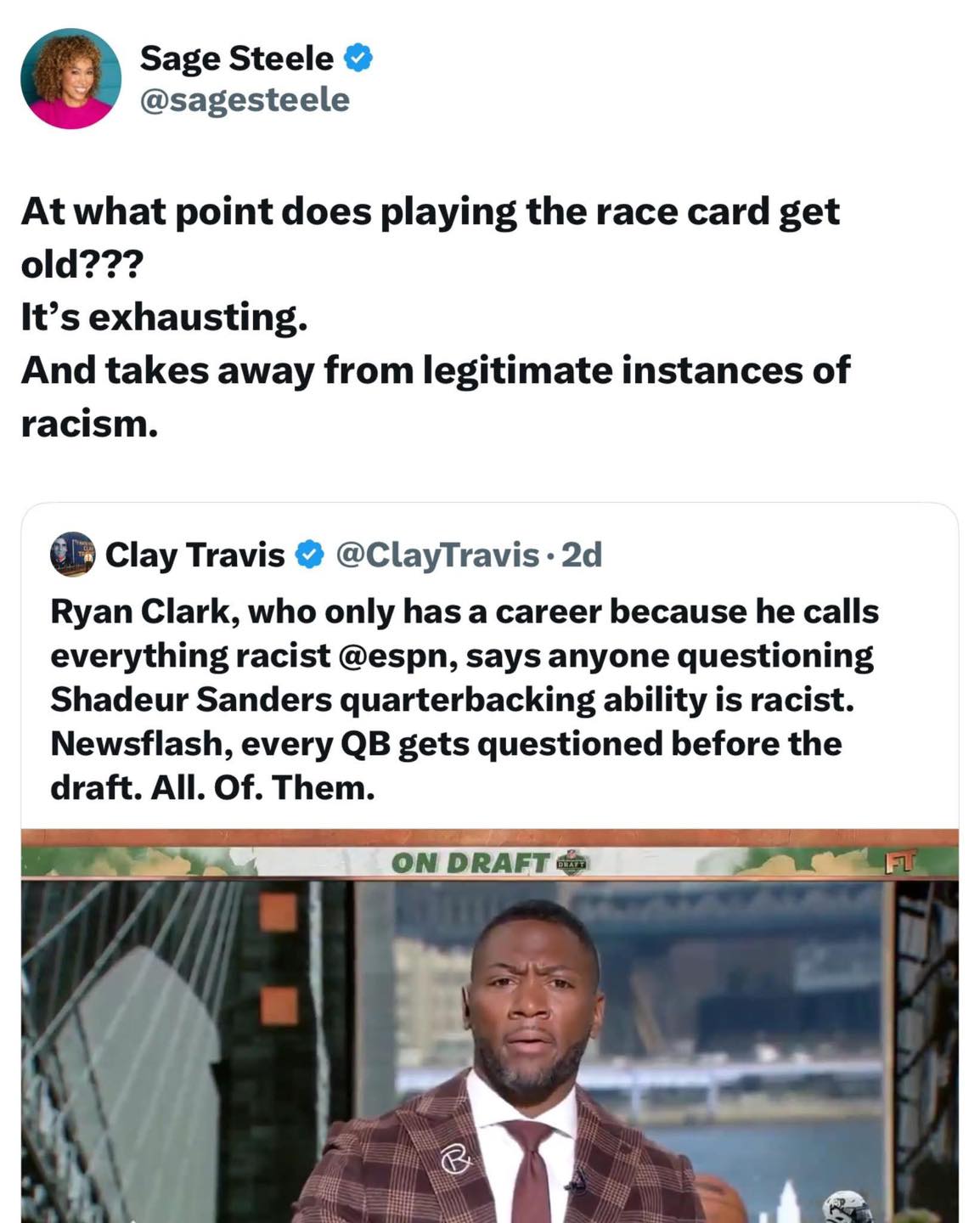
Task: Click Sage Steele's blue verified badge
Action: tap(358, 59)
